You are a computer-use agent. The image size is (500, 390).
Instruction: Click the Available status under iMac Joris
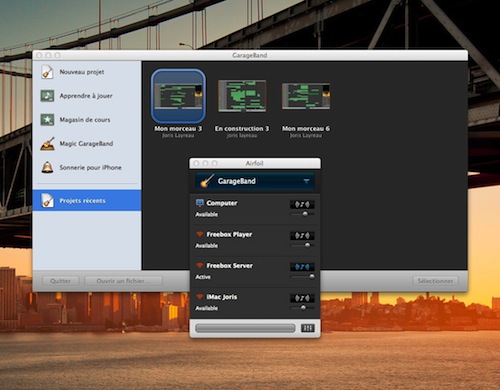coord(207,308)
